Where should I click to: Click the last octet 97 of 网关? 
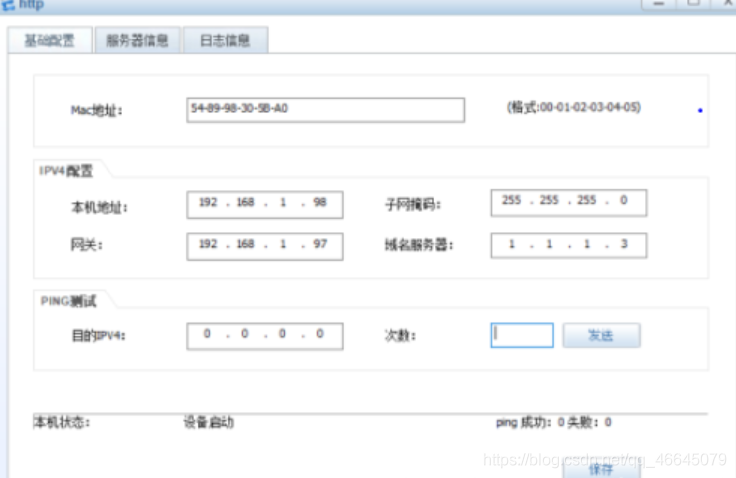[320, 244]
